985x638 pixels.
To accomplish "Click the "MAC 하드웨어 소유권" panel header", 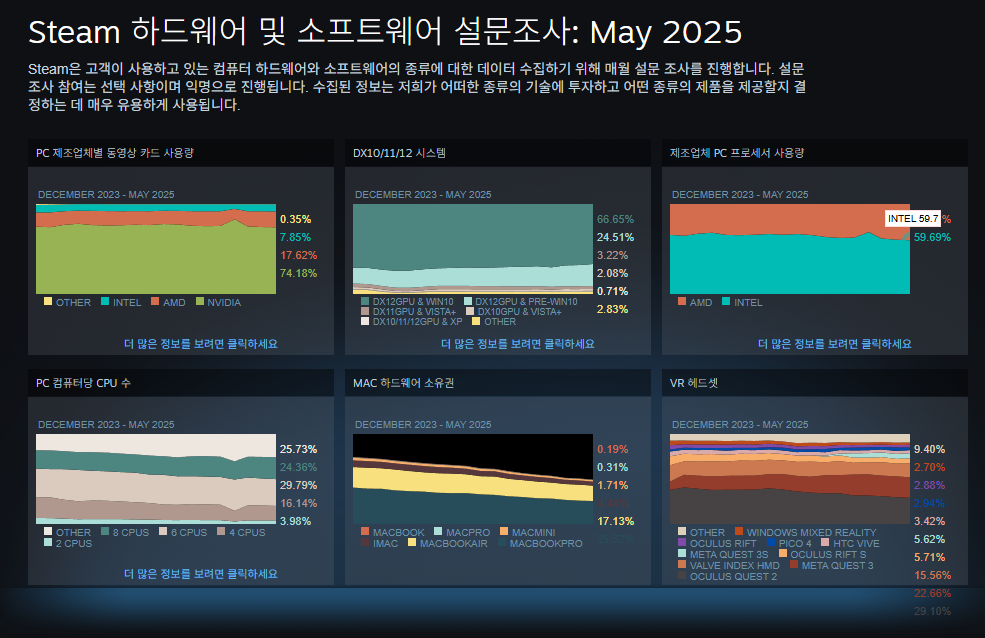I will point(498,382).
